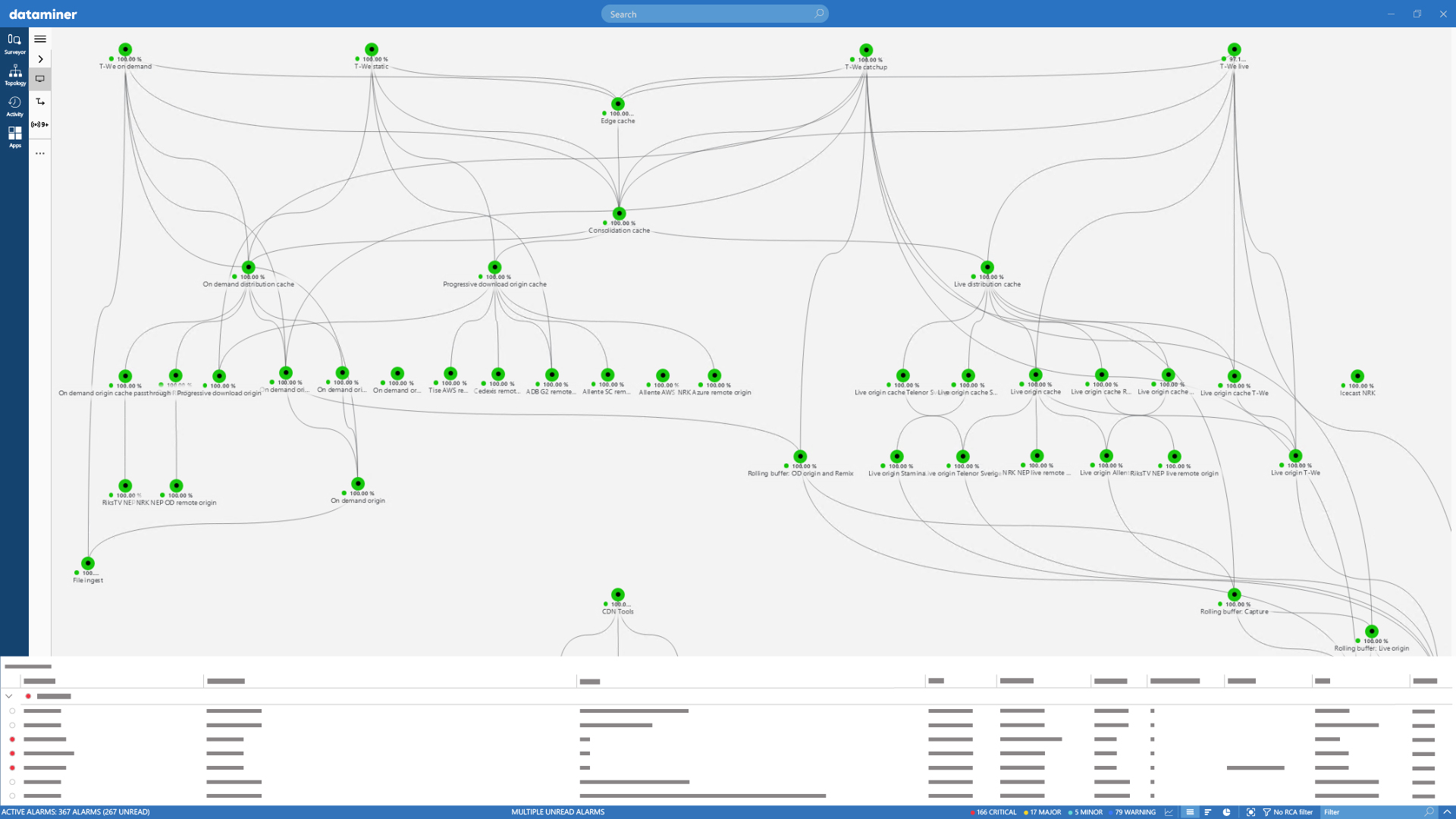
Task: Filter by 17 MAJOR alarms
Action: coord(1043,812)
